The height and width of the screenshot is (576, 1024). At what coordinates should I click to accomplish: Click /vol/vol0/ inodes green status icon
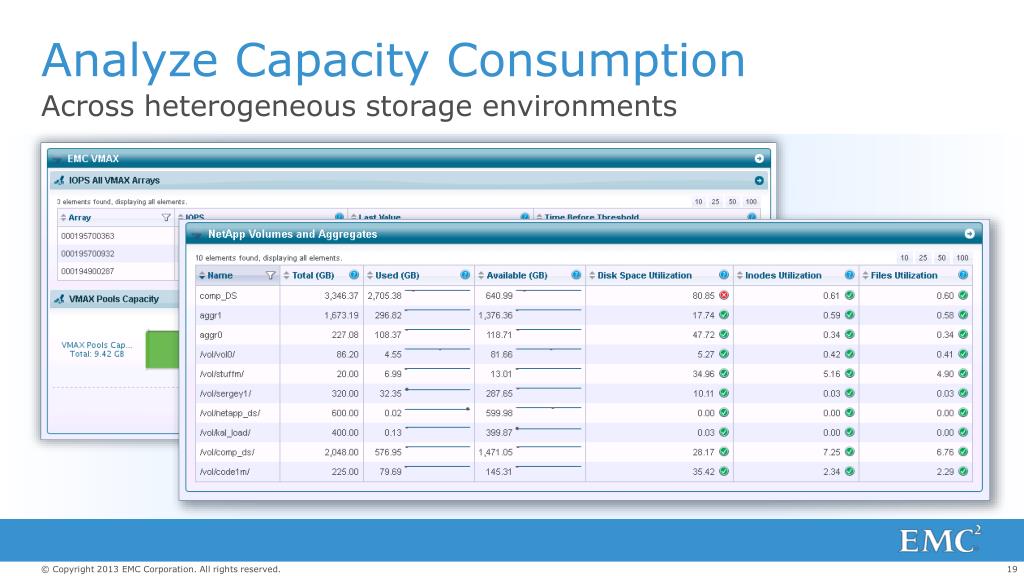(850, 354)
